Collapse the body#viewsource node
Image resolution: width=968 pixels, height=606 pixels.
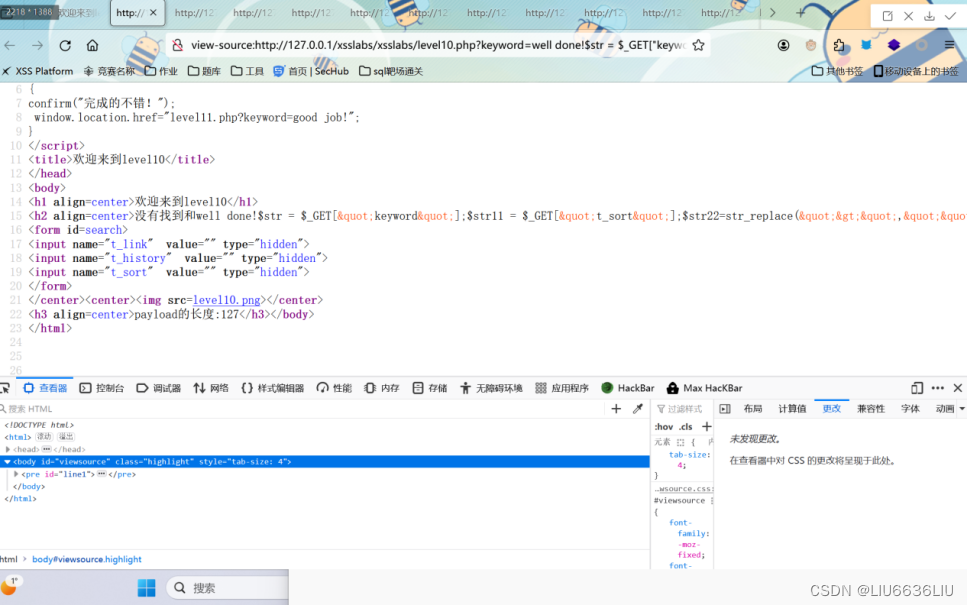pyautogui.click(x=7, y=462)
